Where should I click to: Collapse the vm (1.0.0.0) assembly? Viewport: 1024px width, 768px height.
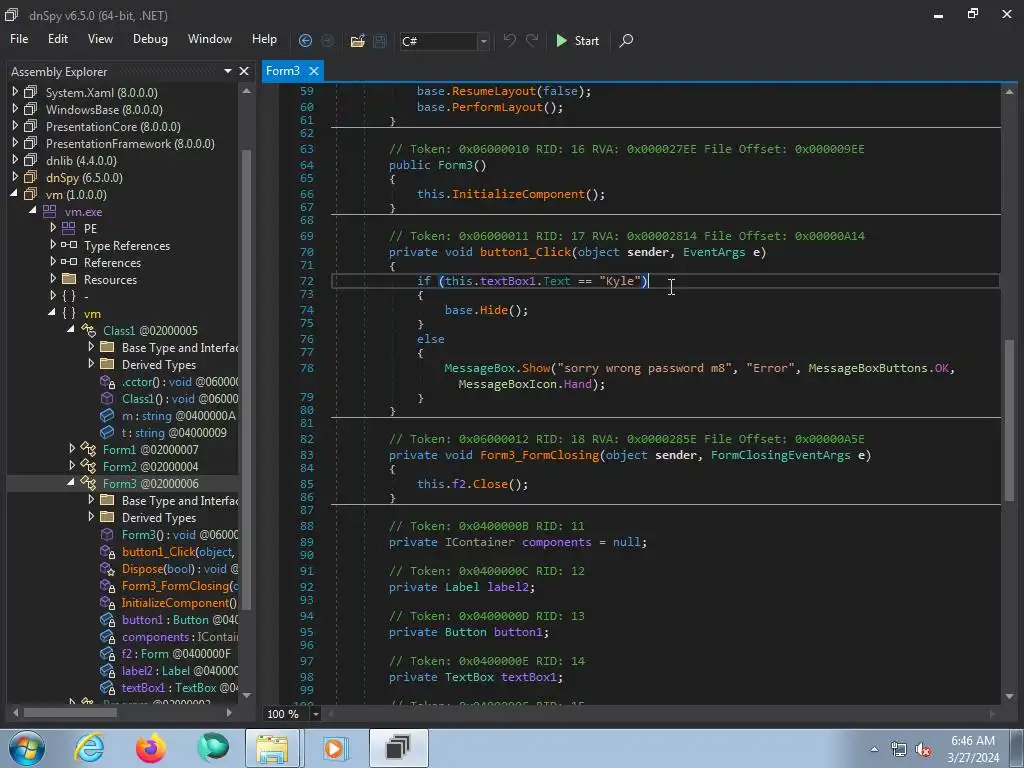click(x=14, y=194)
